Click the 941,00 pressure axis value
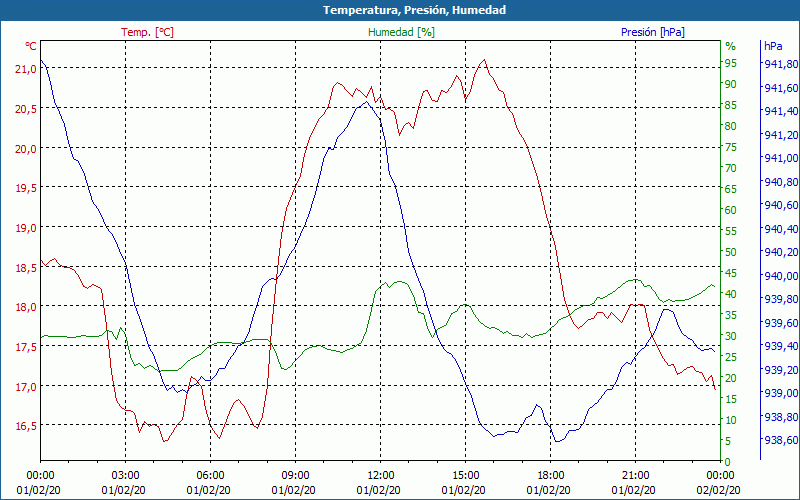 [x=781, y=158]
